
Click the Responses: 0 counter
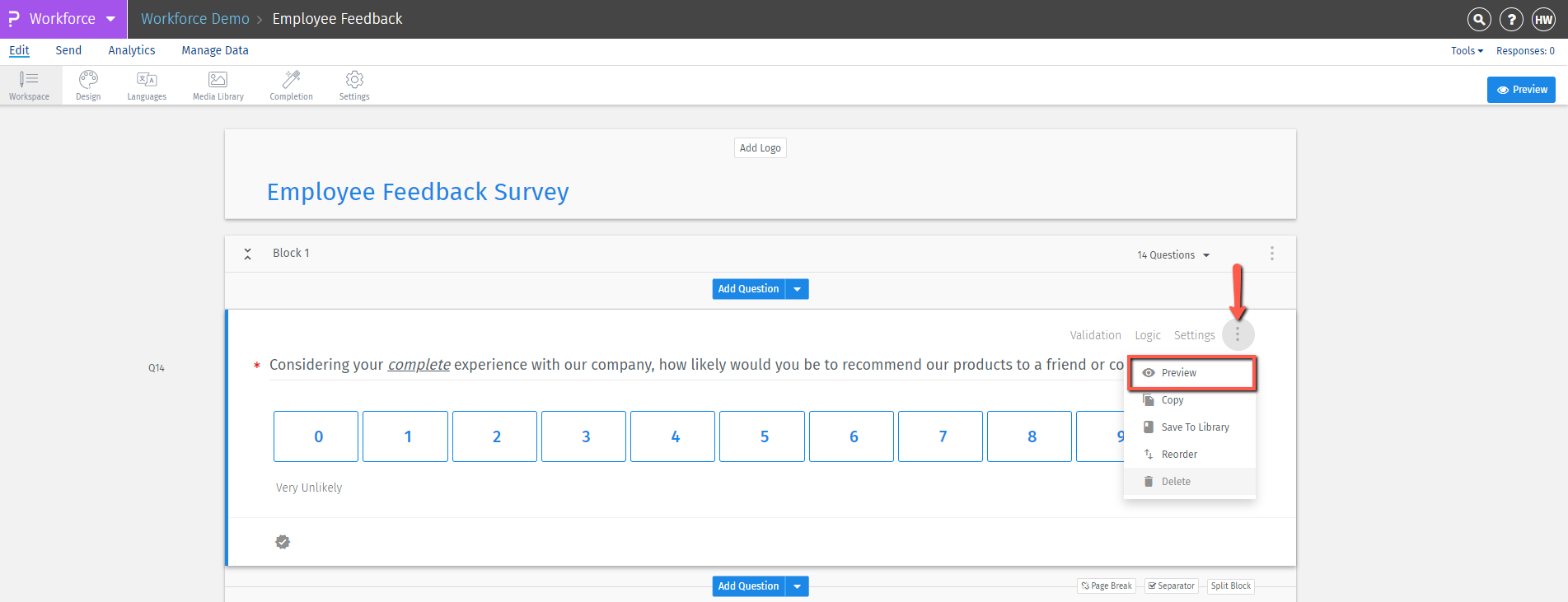1525,51
